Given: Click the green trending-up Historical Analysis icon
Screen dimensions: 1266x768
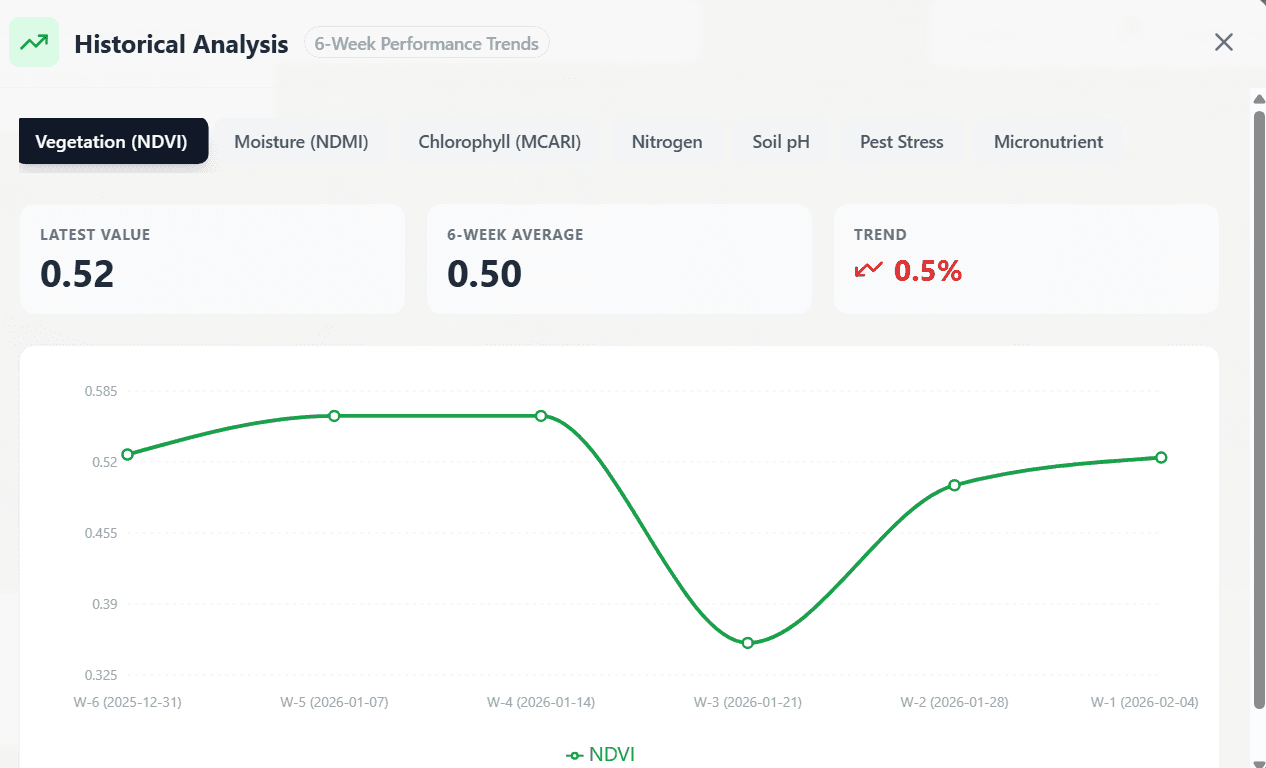Looking at the screenshot, I should (x=34, y=43).
